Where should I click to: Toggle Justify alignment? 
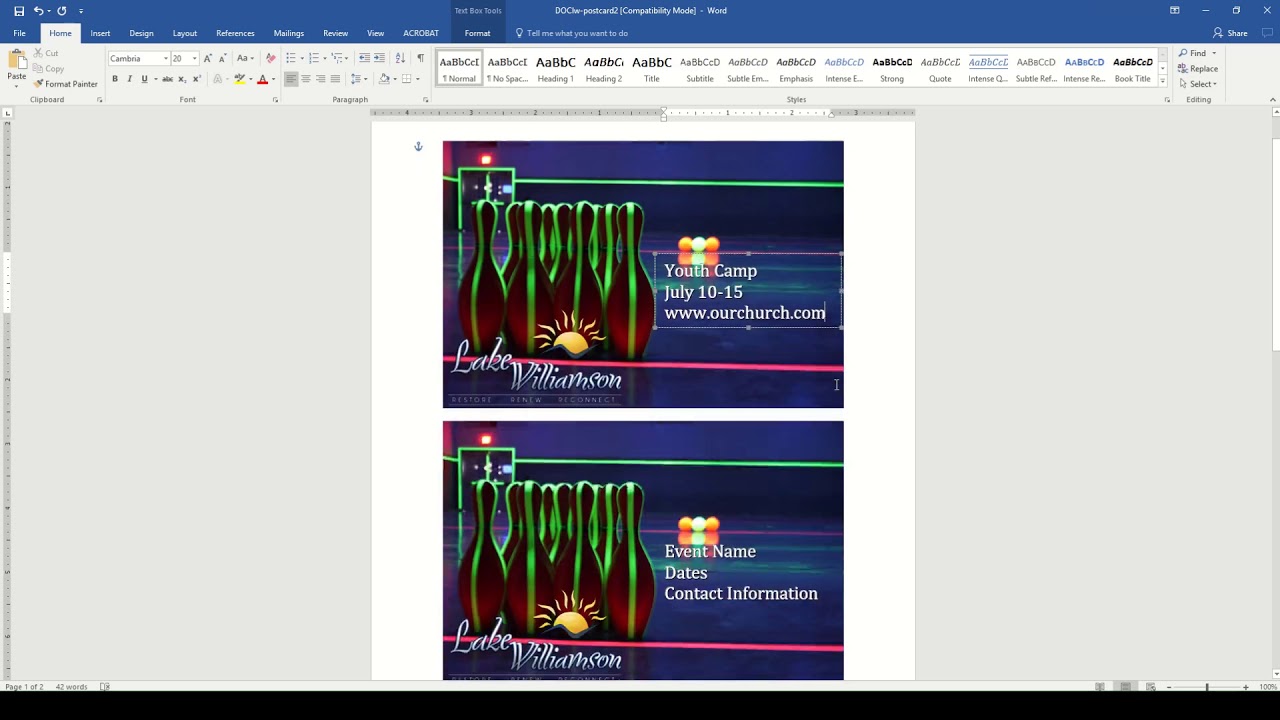[335, 79]
